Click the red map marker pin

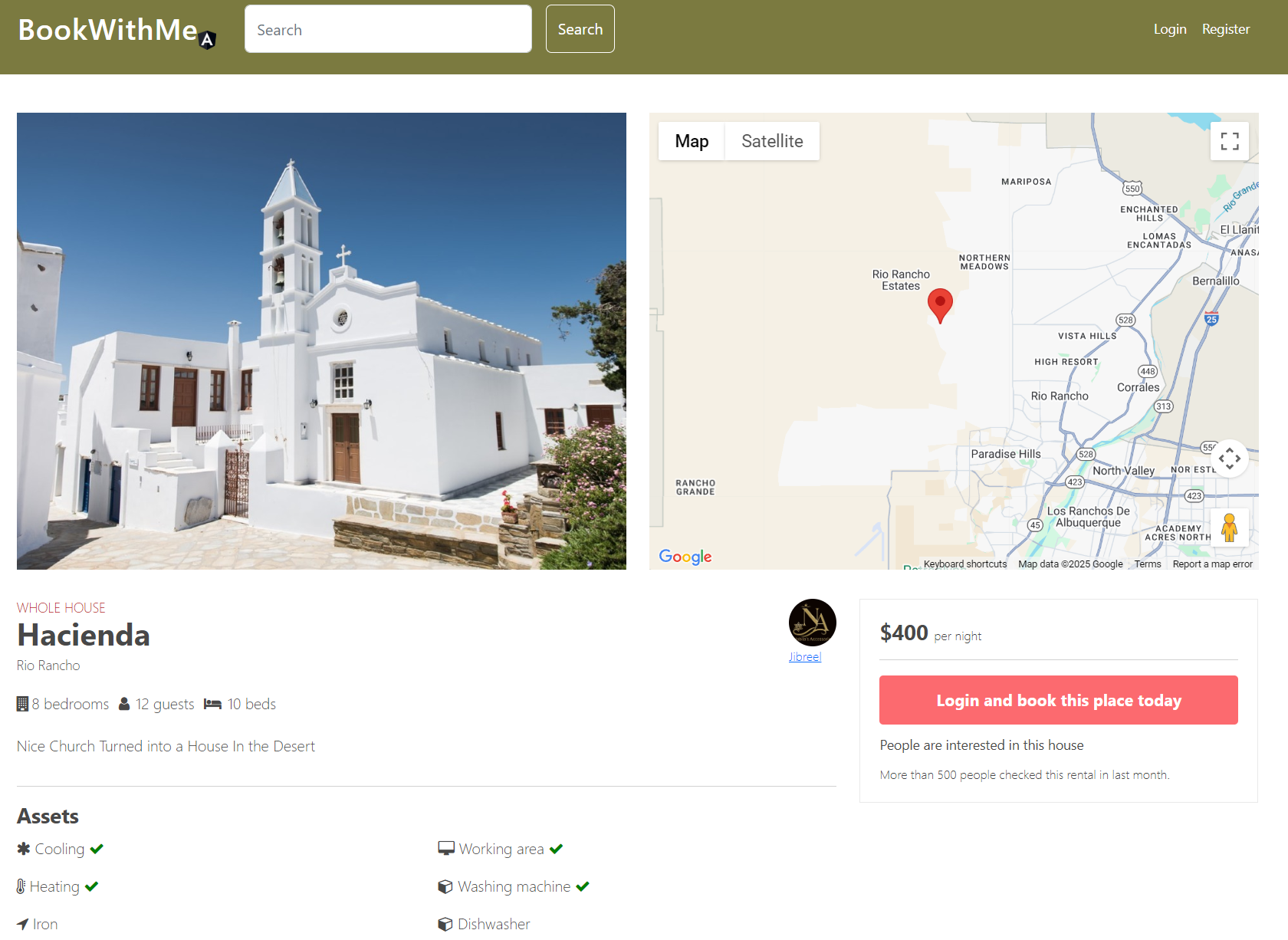tap(941, 305)
